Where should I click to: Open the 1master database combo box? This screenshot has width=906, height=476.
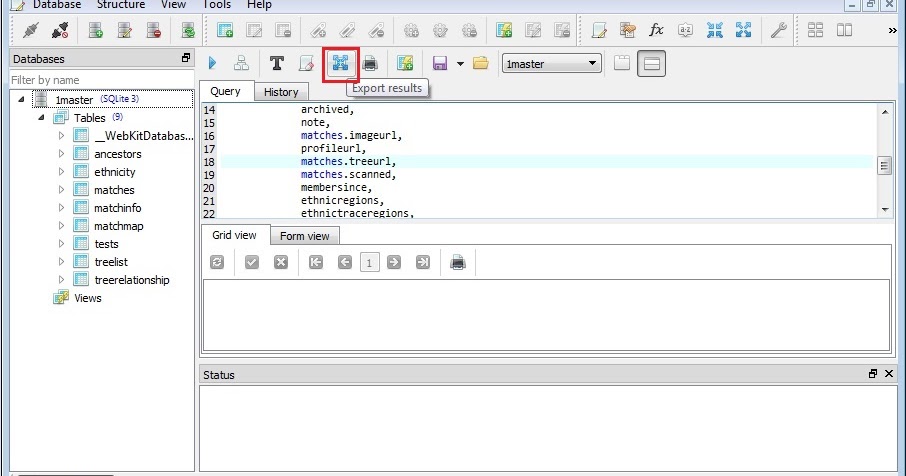coord(551,64)
